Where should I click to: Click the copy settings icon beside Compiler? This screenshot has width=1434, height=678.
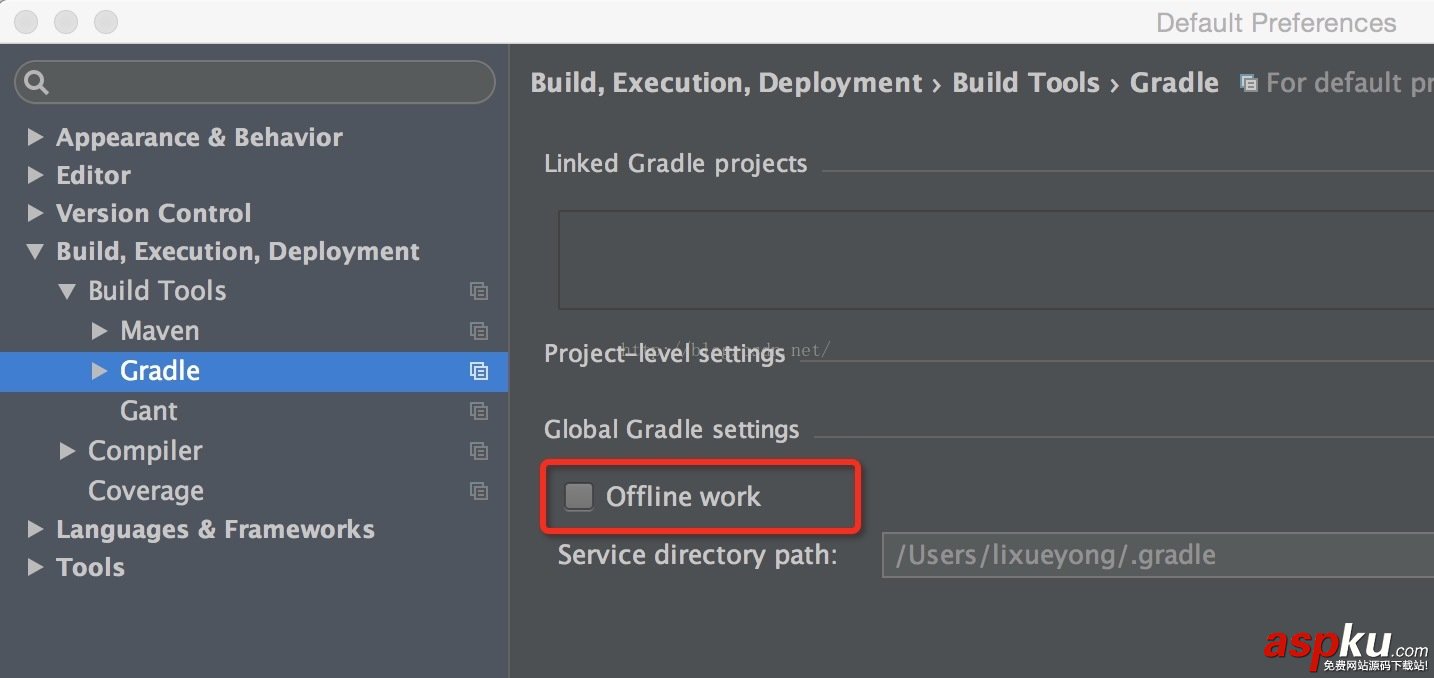(479, 451)
